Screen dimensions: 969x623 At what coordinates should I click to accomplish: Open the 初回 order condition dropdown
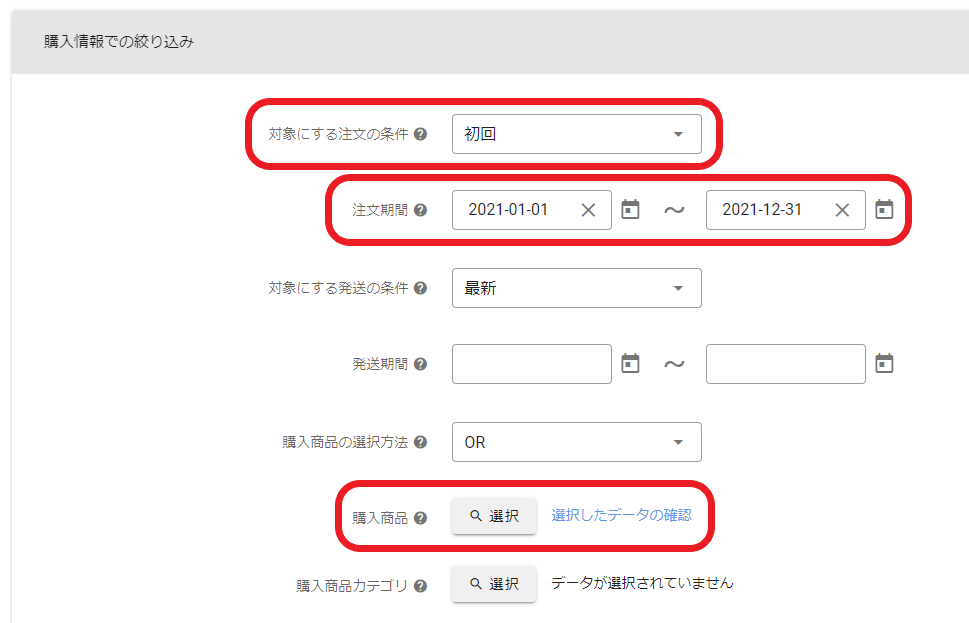(x=576, y=134)
